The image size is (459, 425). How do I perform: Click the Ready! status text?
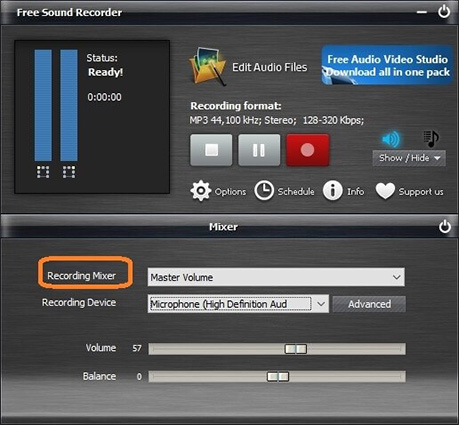(105, 72)
